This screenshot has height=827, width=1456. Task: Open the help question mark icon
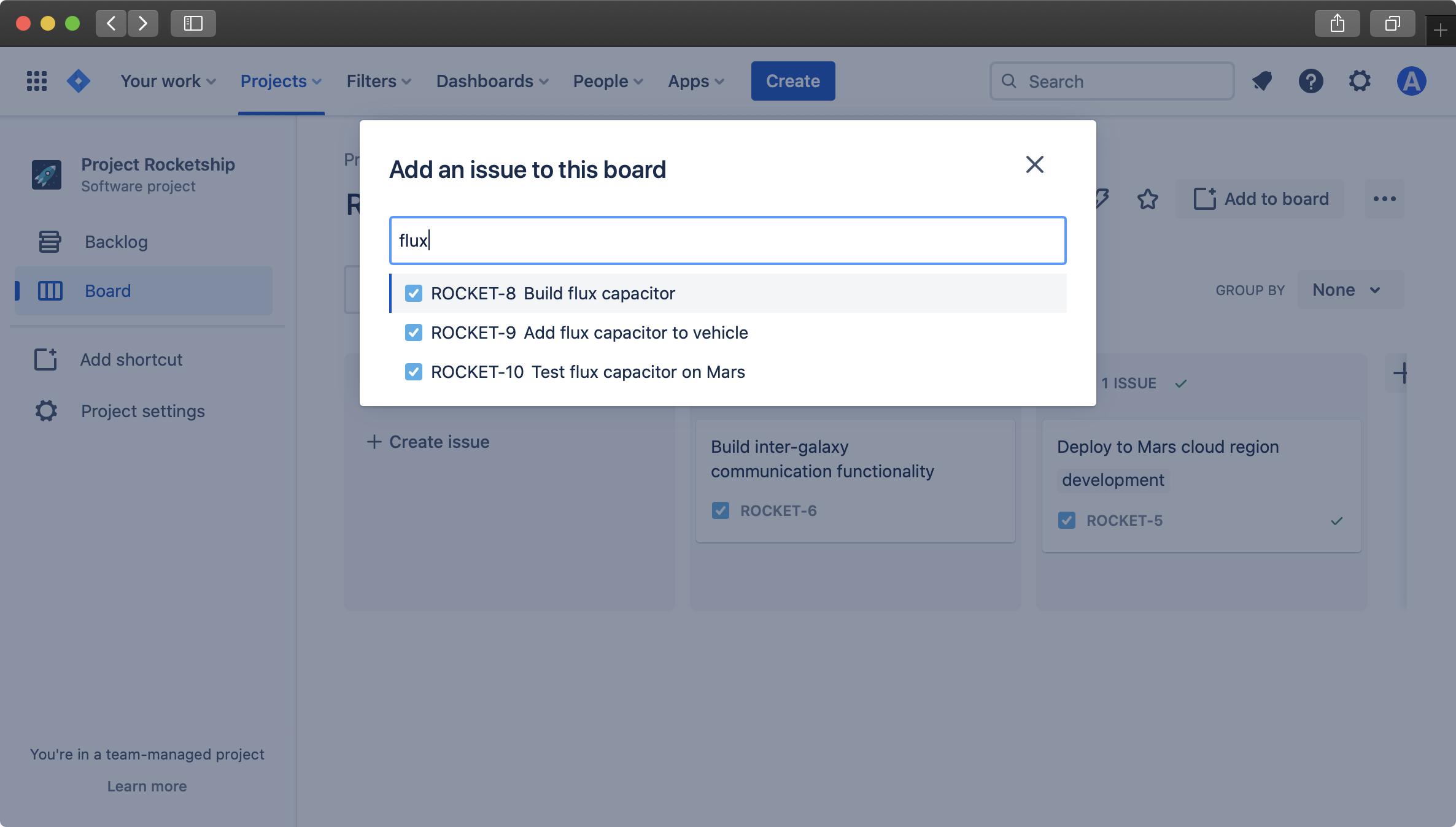[x=1311, y=80]
